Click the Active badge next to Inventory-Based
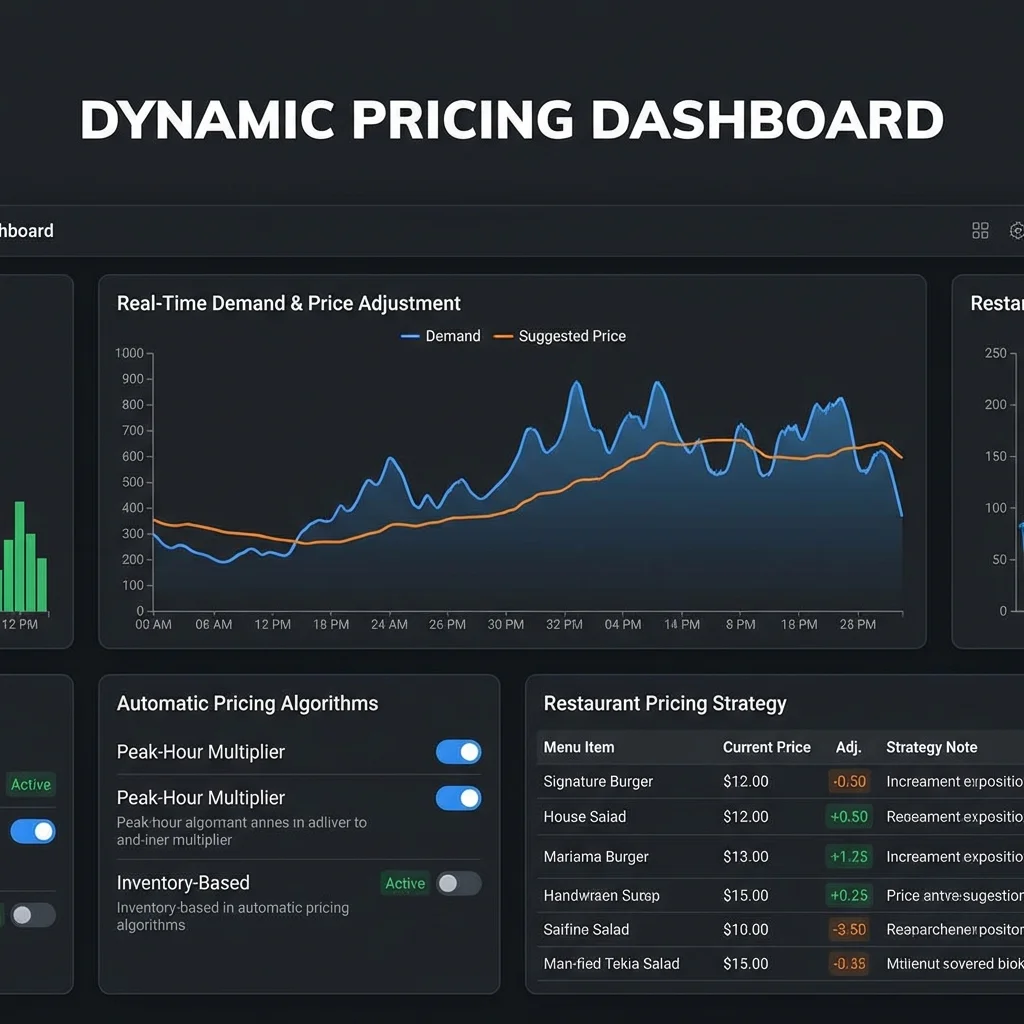The height and width of the screenshot is (1024, 1024). point(404,884)
